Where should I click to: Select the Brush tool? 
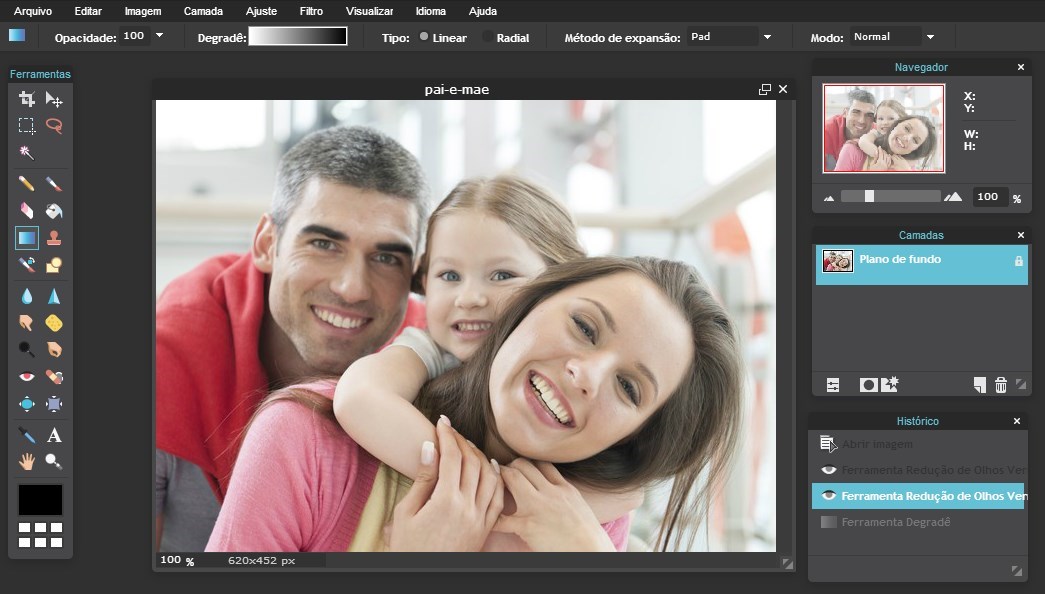(x=54, y=183)
